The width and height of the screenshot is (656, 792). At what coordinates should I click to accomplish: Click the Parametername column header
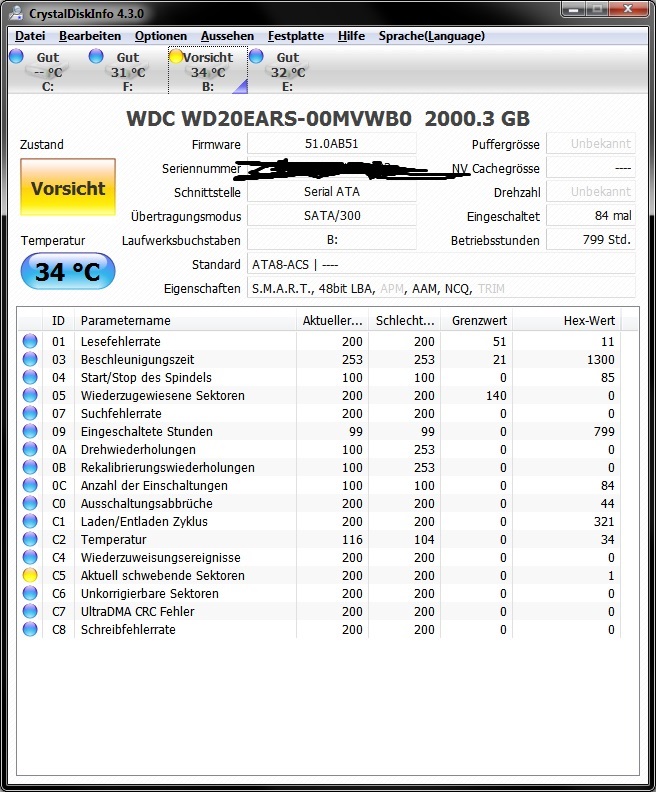pos(185,321)
